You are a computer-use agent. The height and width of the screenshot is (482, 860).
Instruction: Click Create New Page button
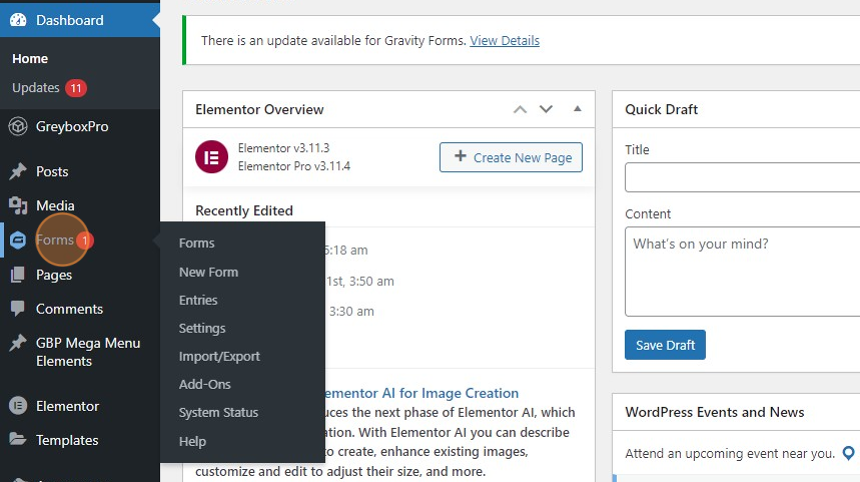(x=511, y=157)
